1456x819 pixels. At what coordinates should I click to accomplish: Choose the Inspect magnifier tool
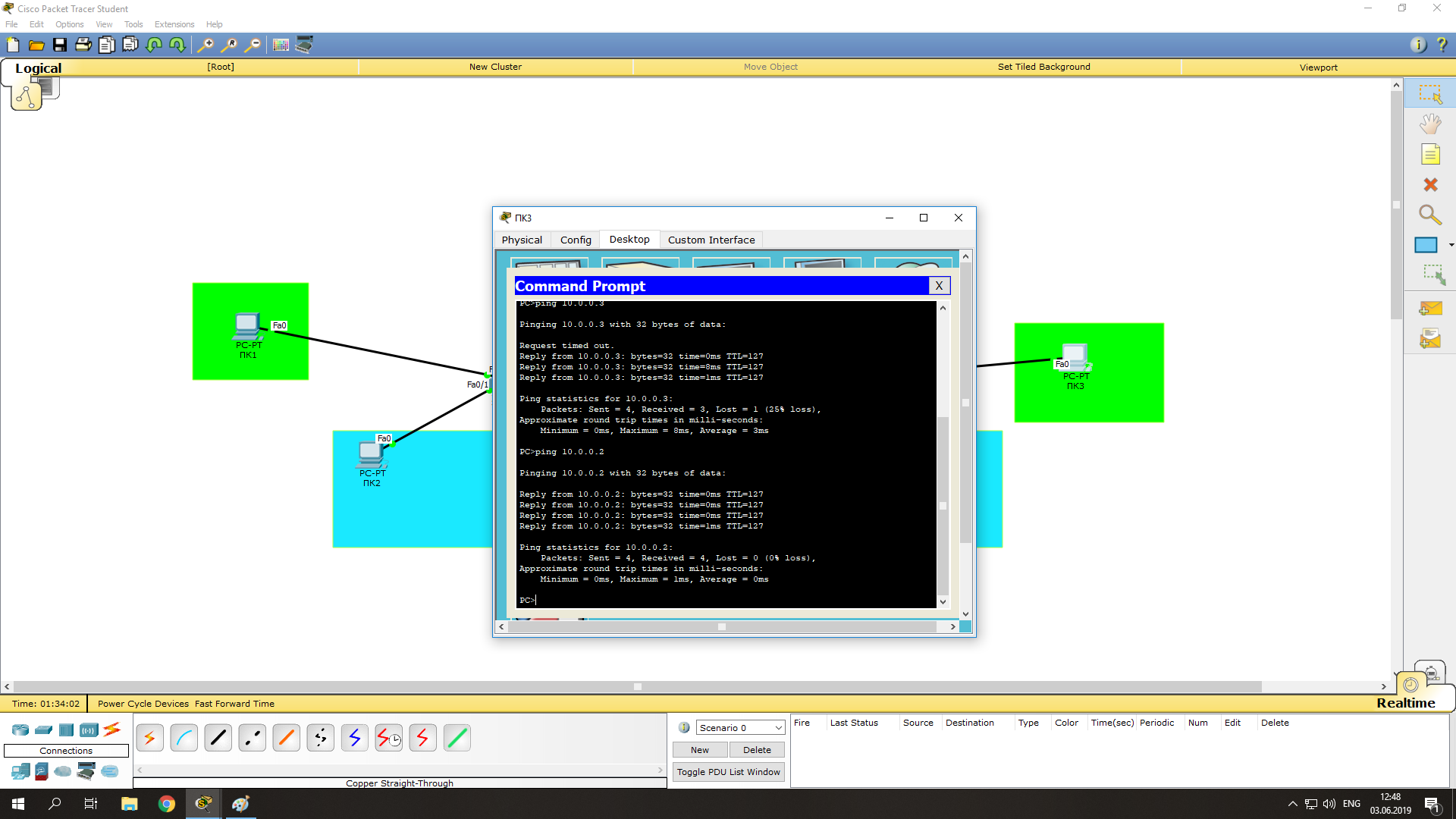point(1430,215)
